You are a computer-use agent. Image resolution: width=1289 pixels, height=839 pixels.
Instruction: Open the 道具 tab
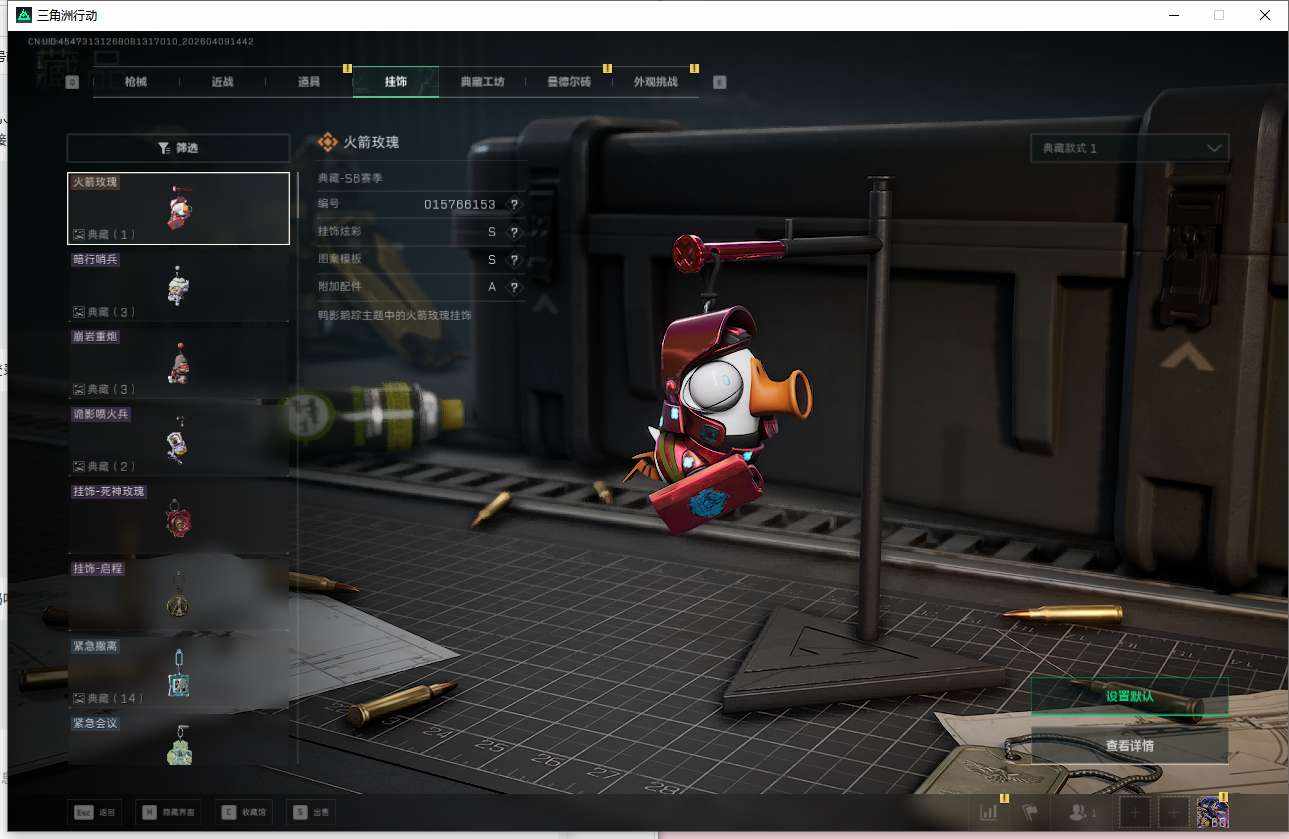point(309,82)
